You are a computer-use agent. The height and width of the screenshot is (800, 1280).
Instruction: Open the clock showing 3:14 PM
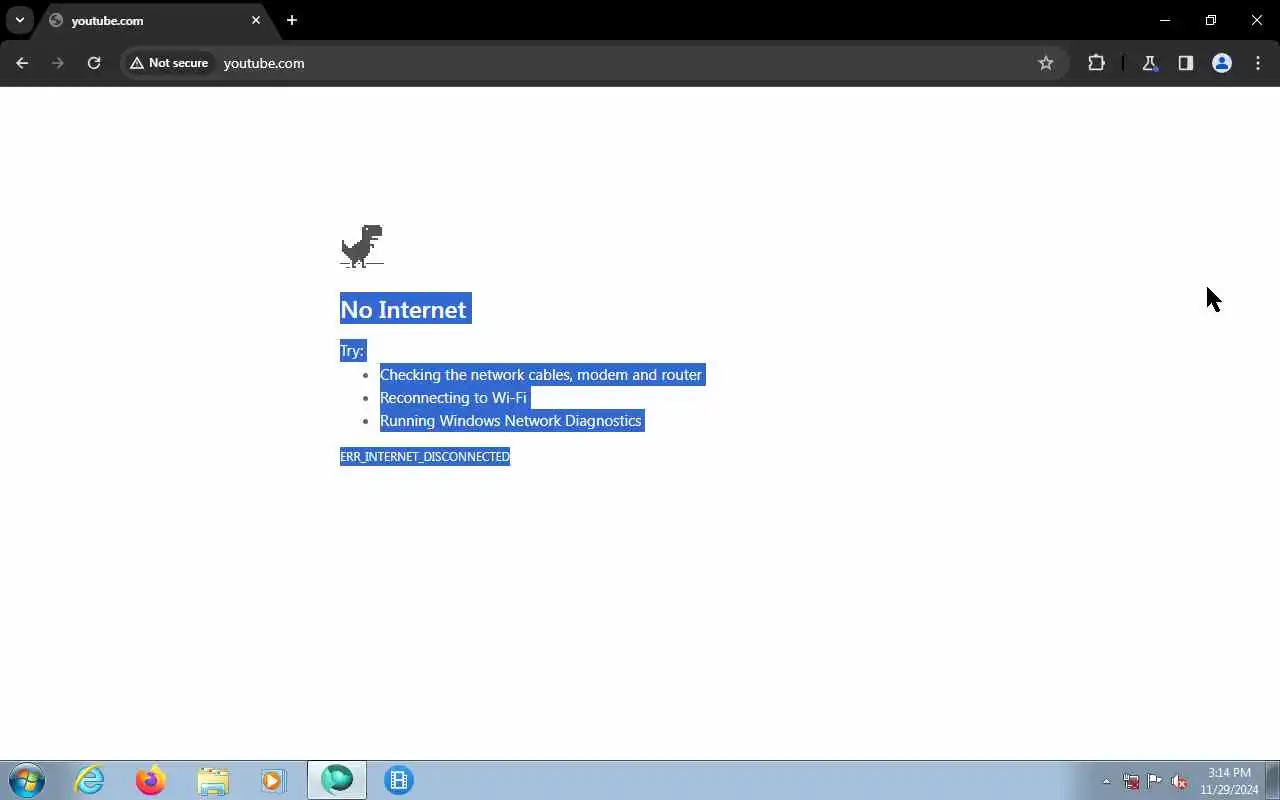pyautogui.click(x=1229, y=781)
